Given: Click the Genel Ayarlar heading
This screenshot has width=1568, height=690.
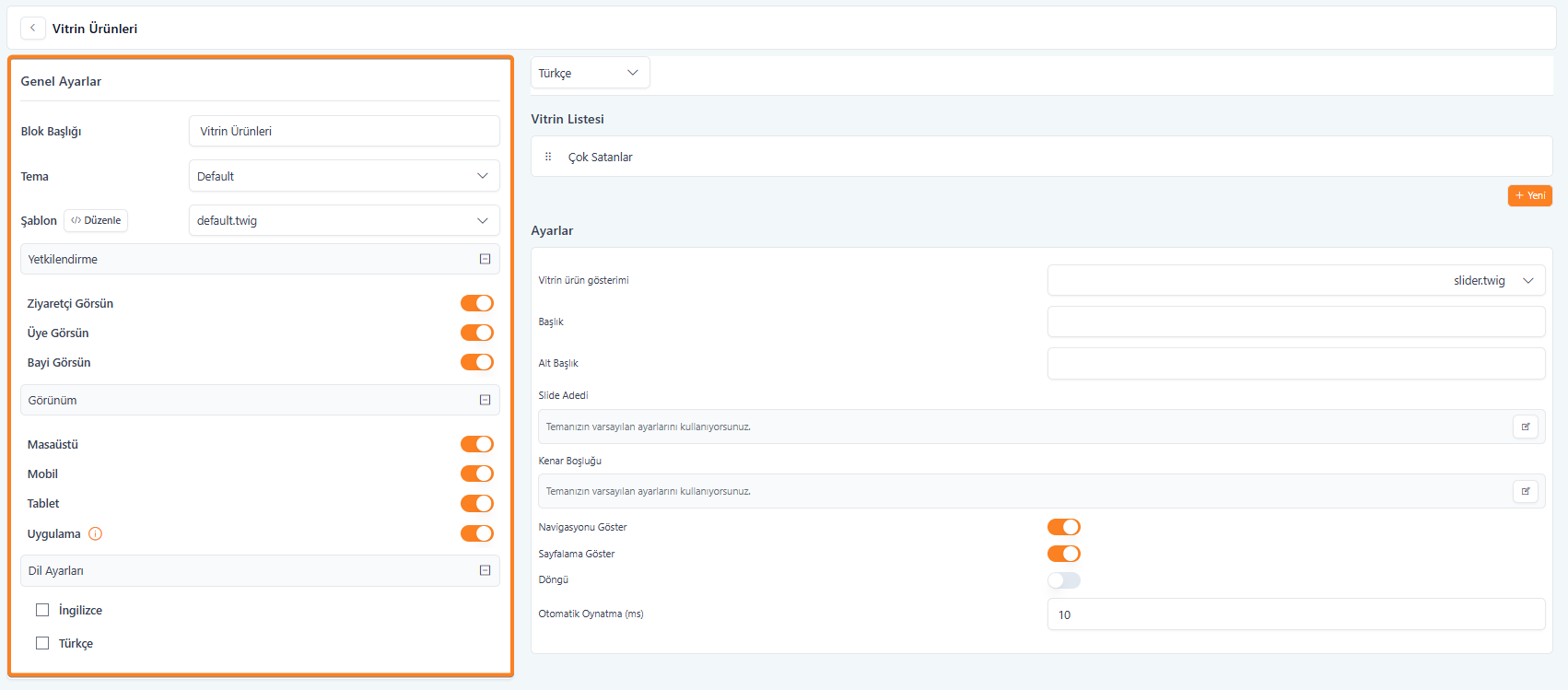Looking at the screenshot, I should (x=61, y=81).
